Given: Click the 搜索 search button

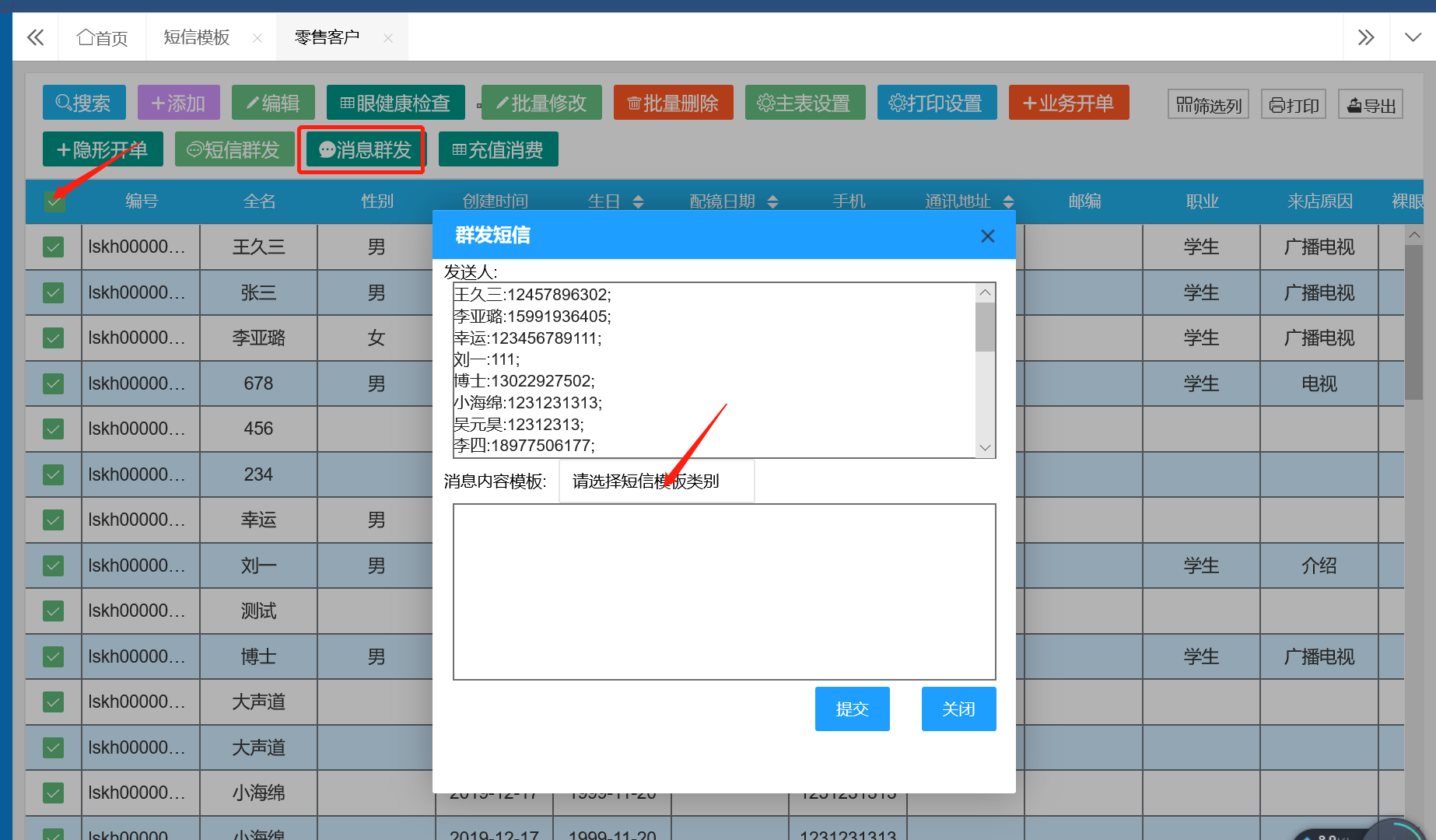Looking at the screenshot, I should coord(84,103).
